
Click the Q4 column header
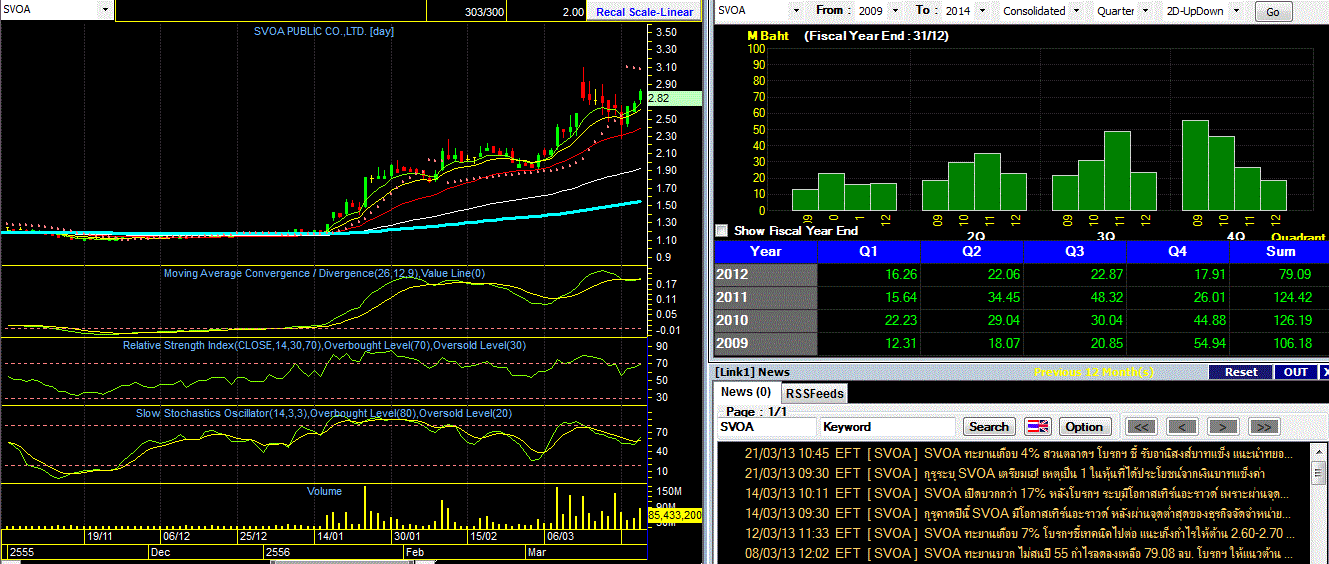point(1177,252)
